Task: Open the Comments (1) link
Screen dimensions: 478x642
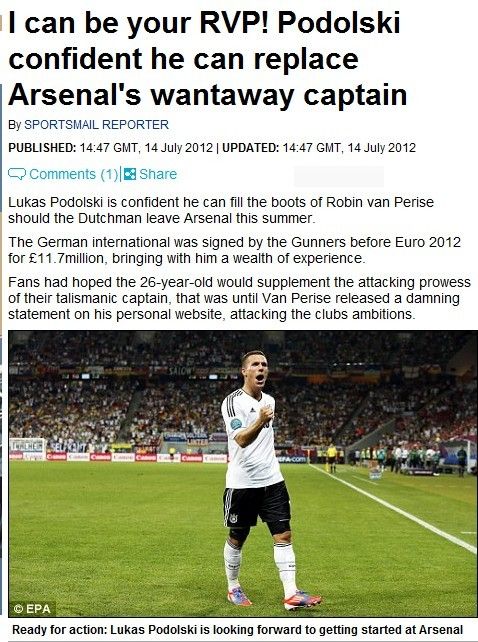Action: pyautogui.click(x=74, y=174)
